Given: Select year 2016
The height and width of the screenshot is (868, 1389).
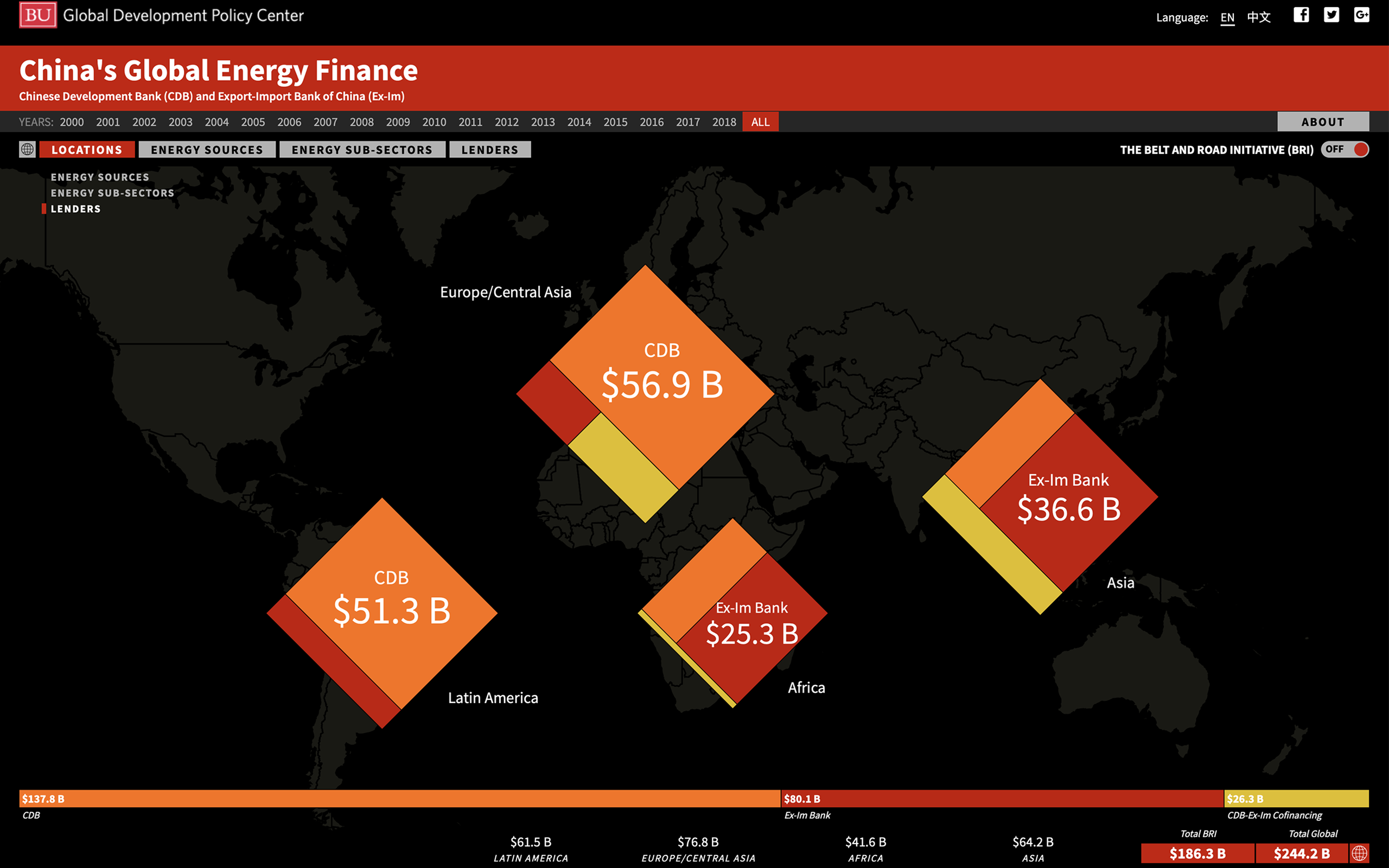Looking at the screenshot, I should click(x=652, y=122).
